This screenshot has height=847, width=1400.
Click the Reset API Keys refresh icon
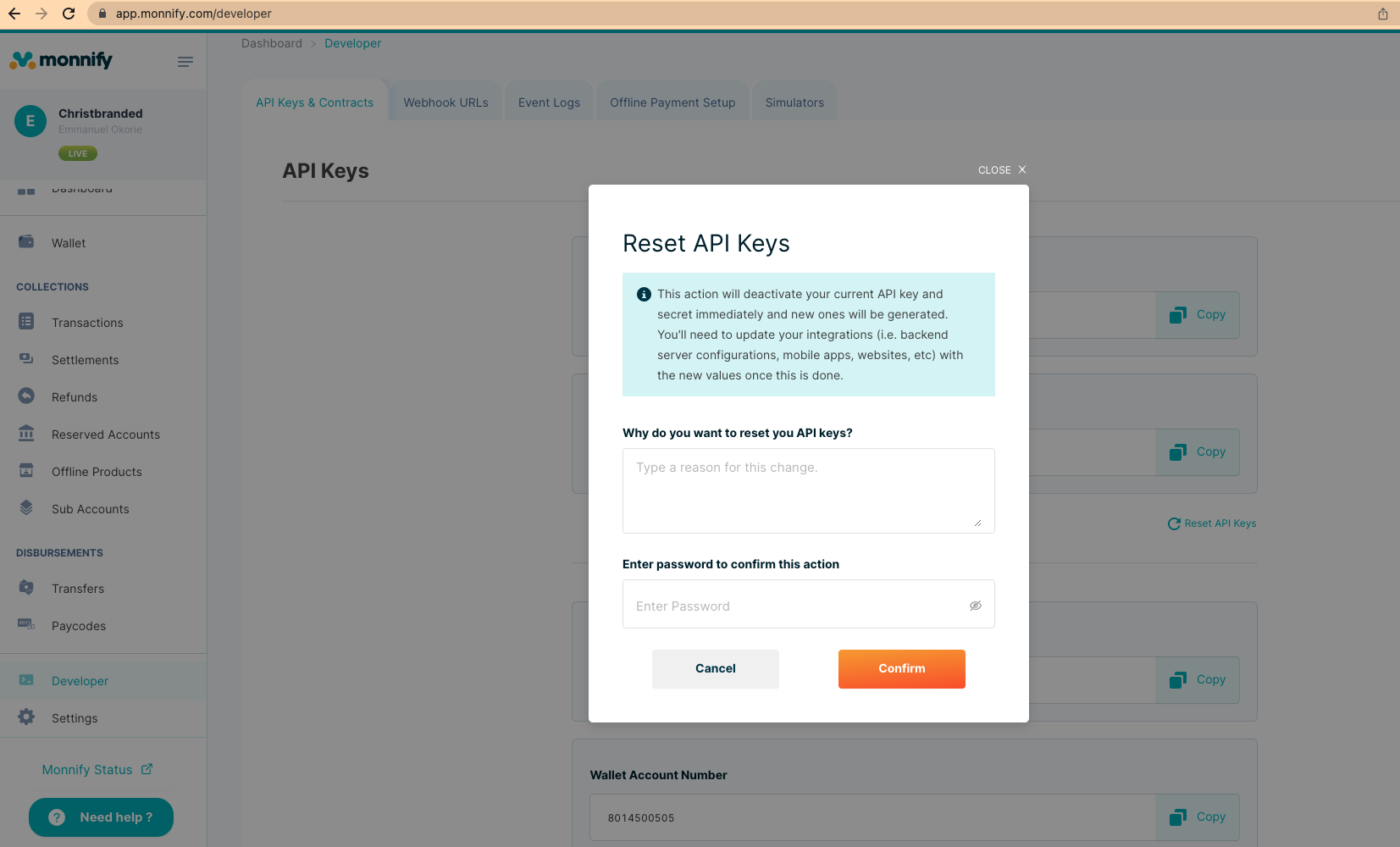pos(1174,523)
